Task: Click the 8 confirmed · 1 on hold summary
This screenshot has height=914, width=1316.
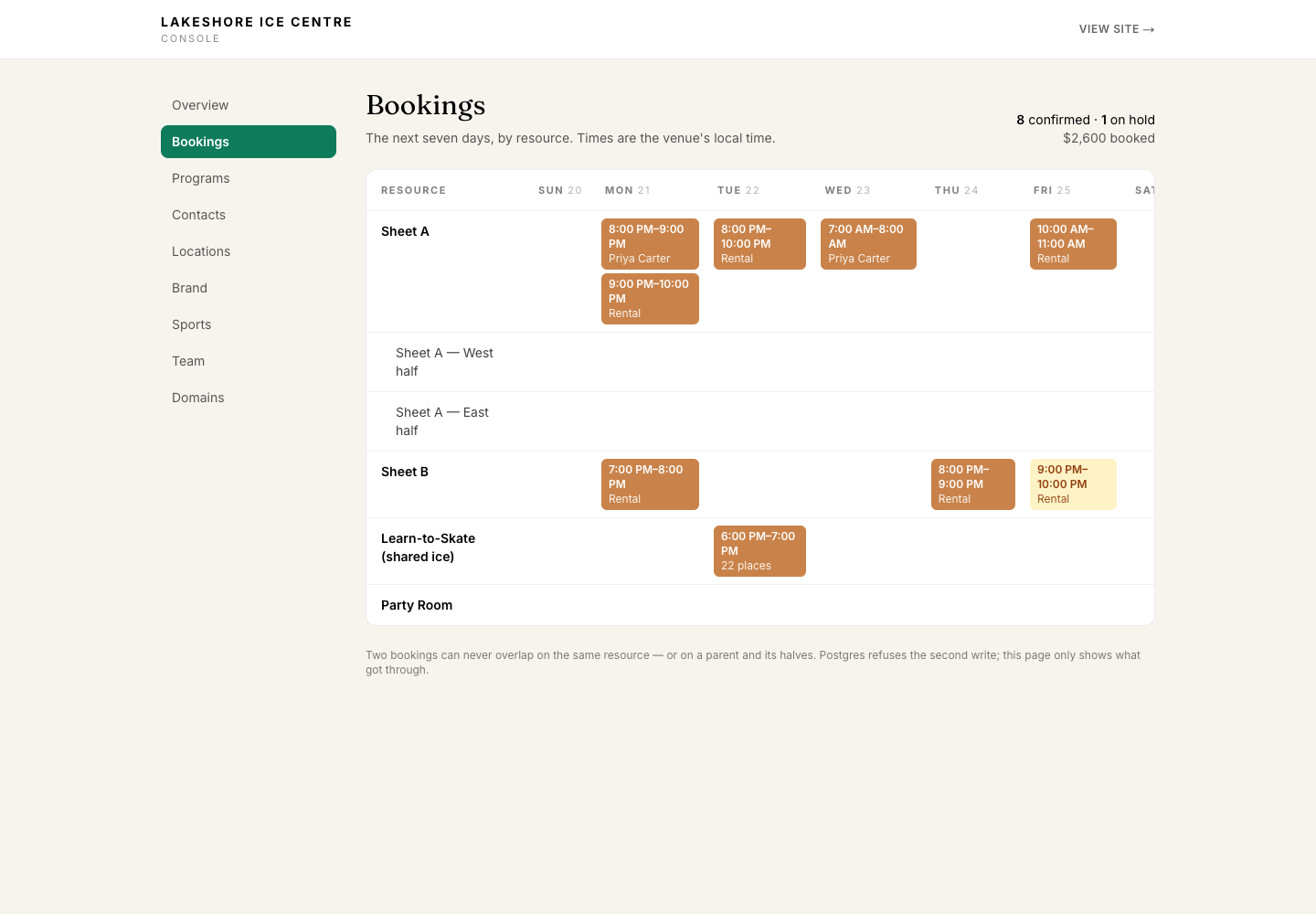Action: (x=1086, y=120)
